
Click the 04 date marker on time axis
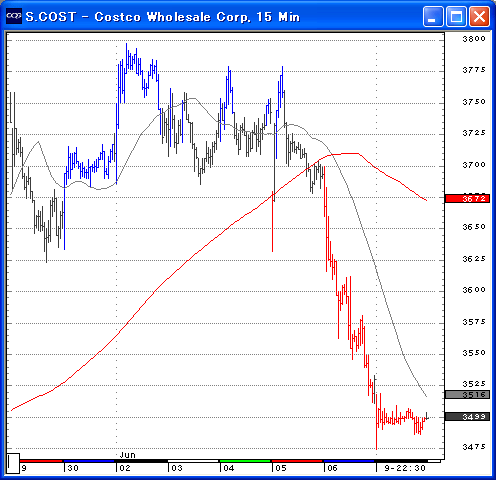pyautogui.click(x=229, y=468)
